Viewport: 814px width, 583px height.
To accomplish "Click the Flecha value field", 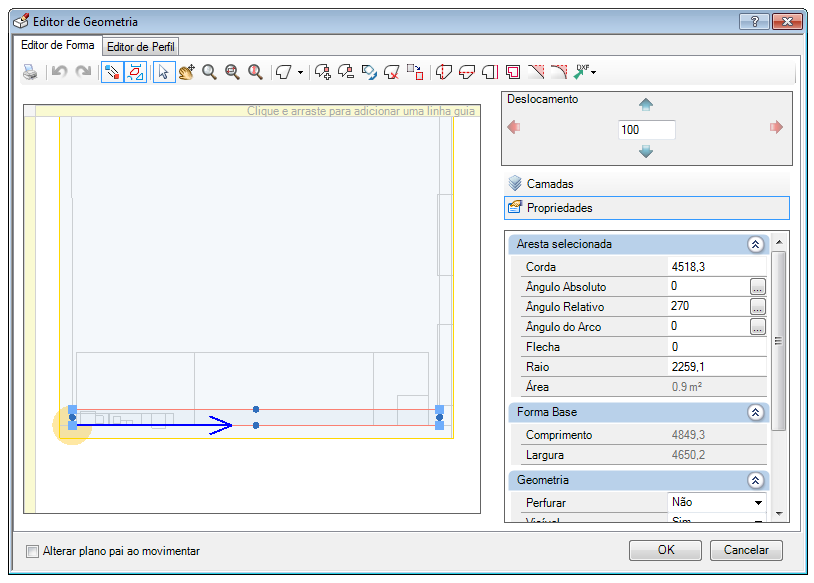I will [717, 347].
